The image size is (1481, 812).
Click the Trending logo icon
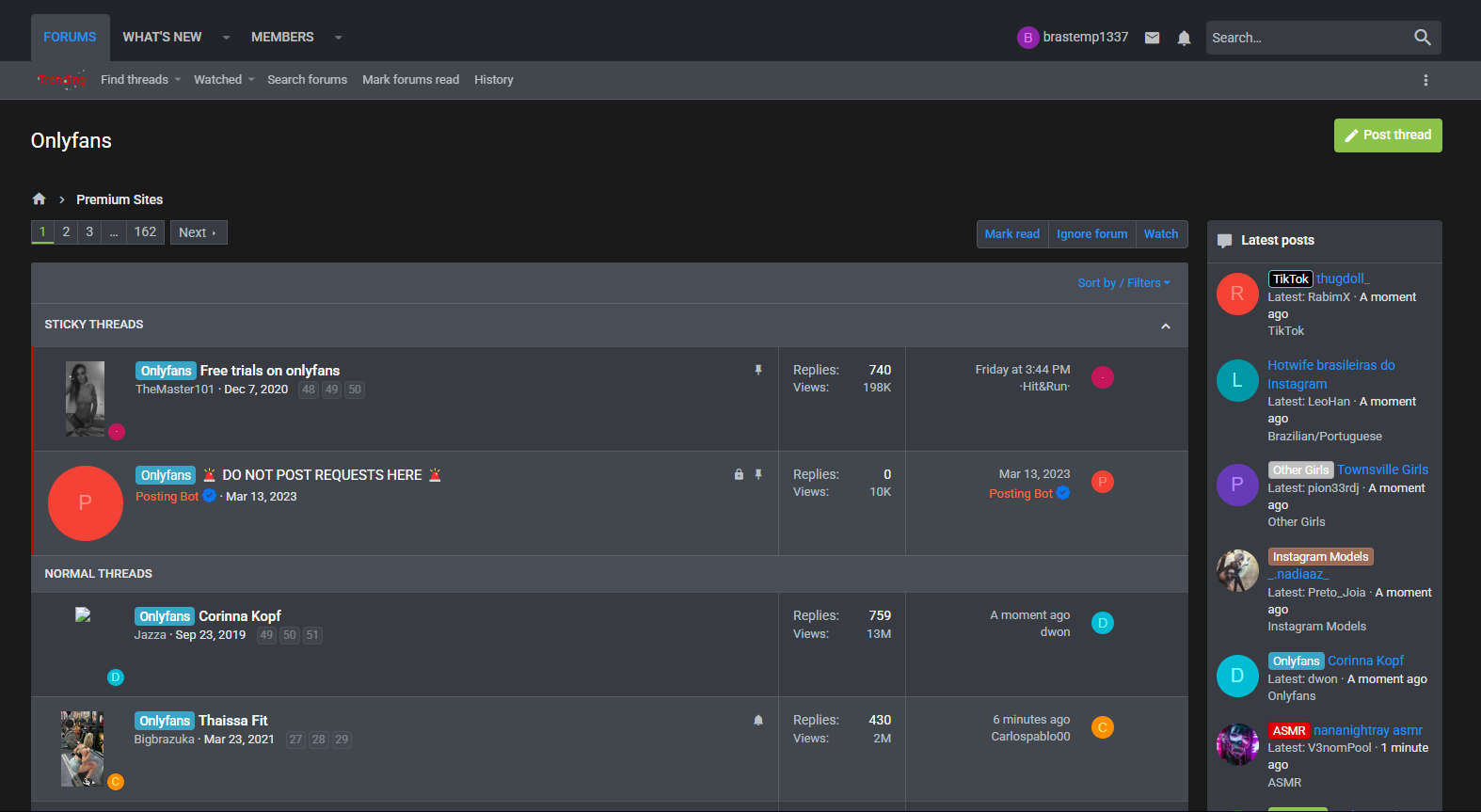pyautogui.click(x=61, y=80)
